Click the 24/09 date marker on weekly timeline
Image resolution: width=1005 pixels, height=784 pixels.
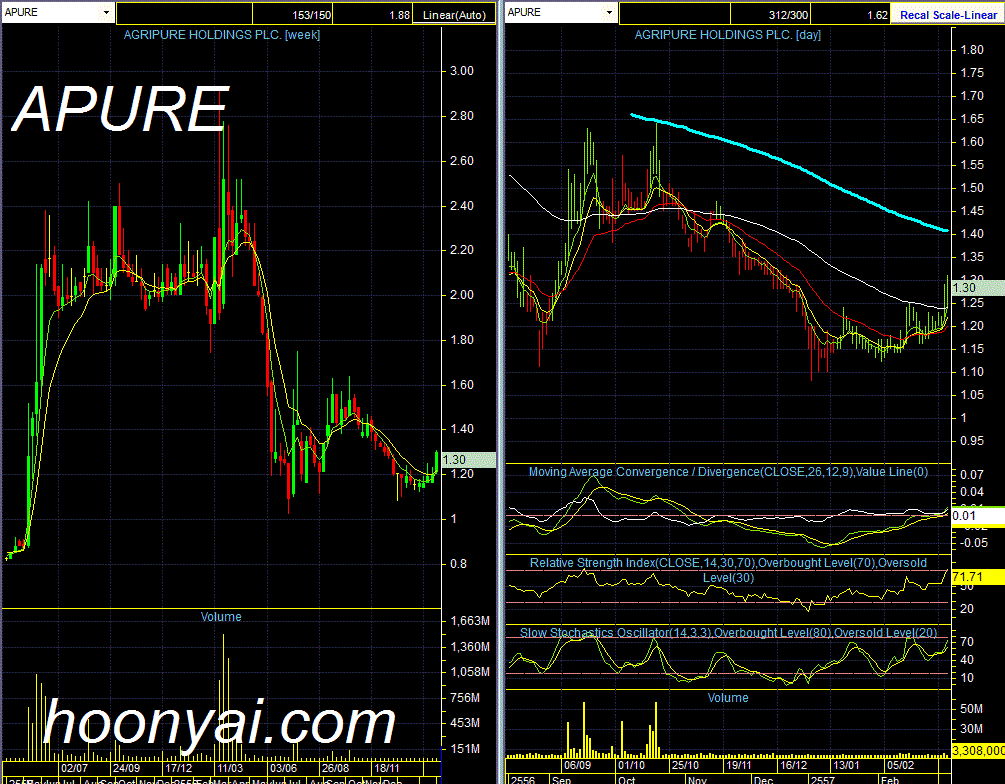[126, 768]
